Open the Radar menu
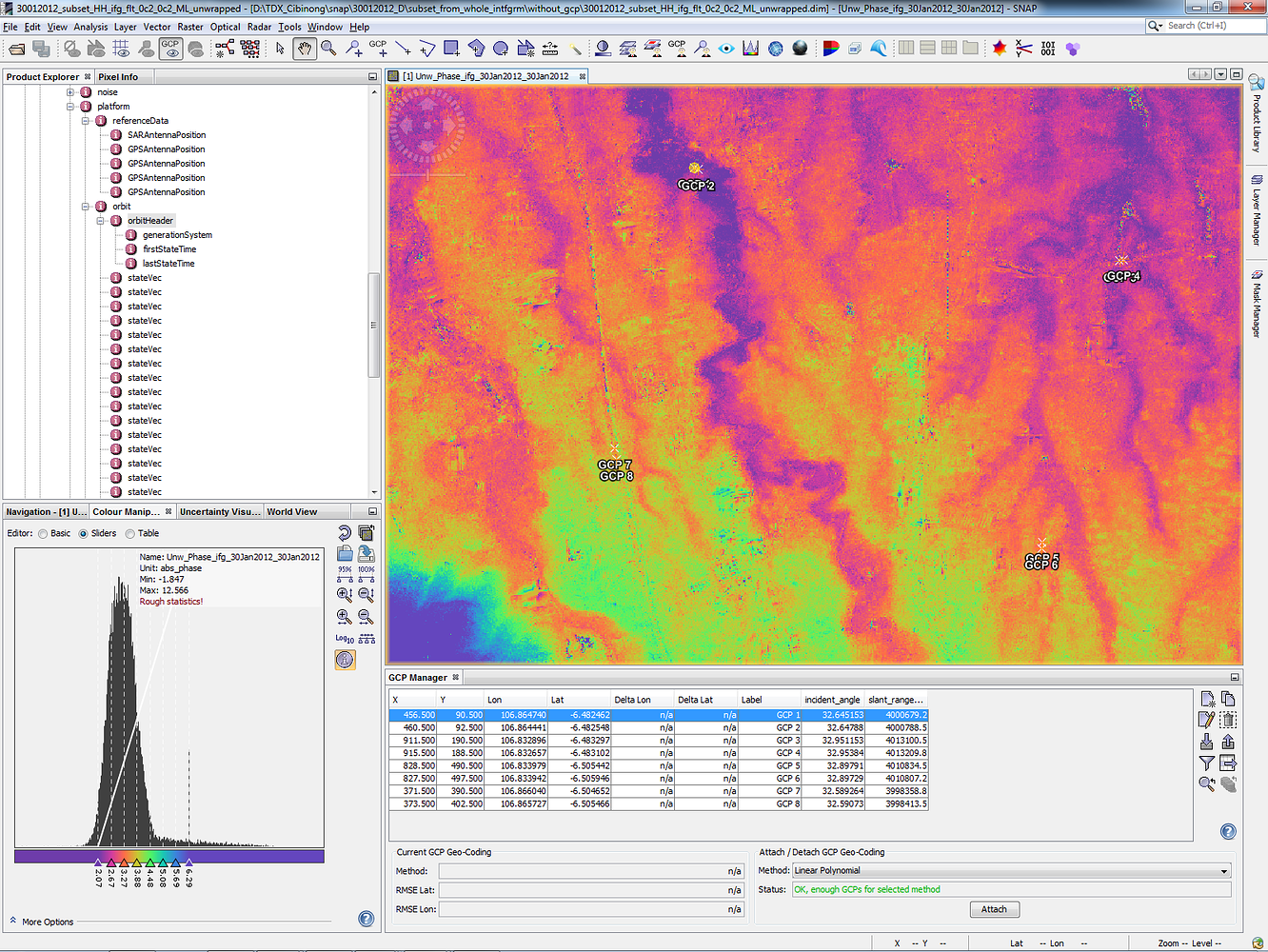This screenshot has height=952, width=1268. click(x=259, y=27)
